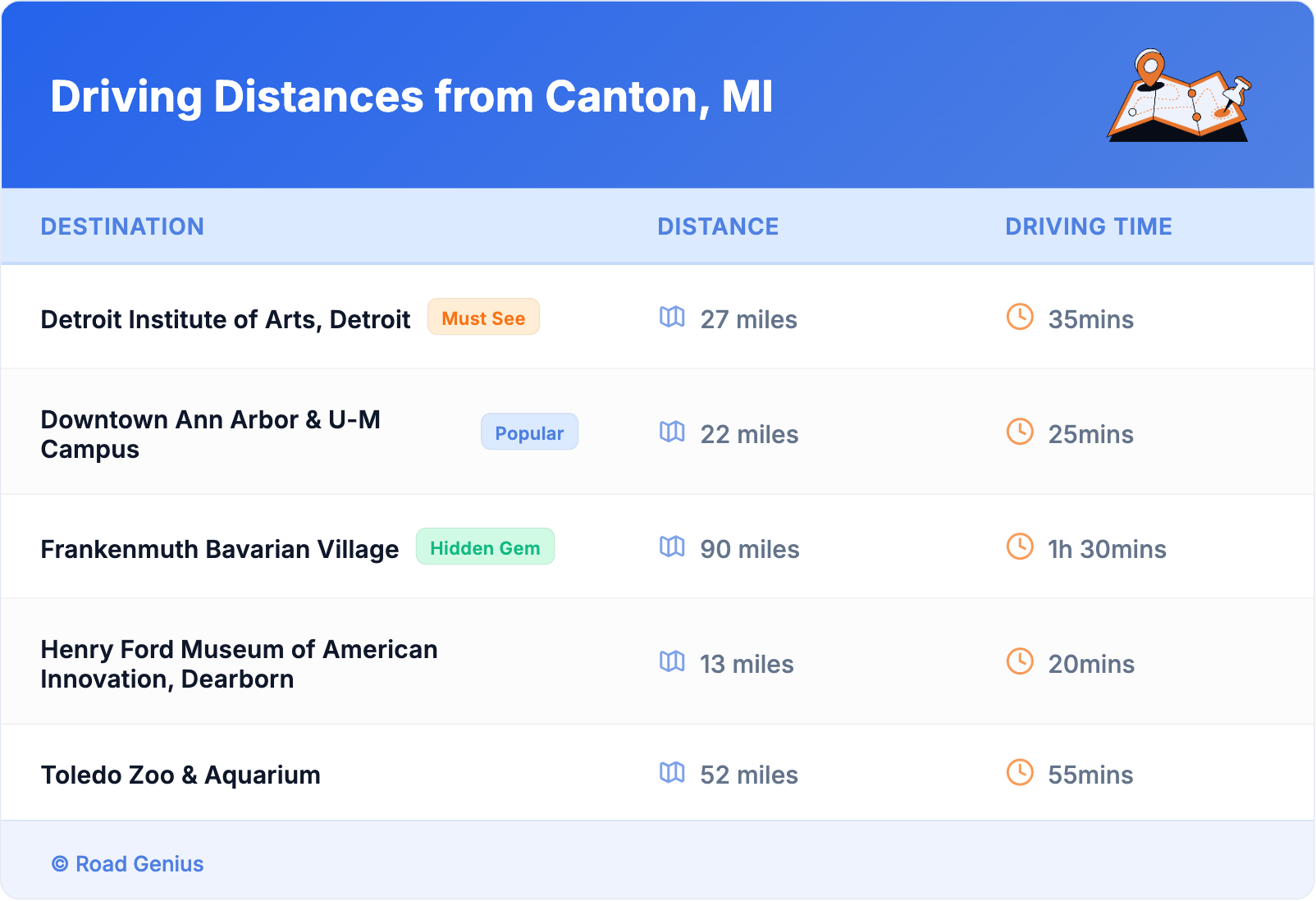Click the map icon beside 27 miles
The height and width of the screenshot is (901, 1316).
pos(672,317)
